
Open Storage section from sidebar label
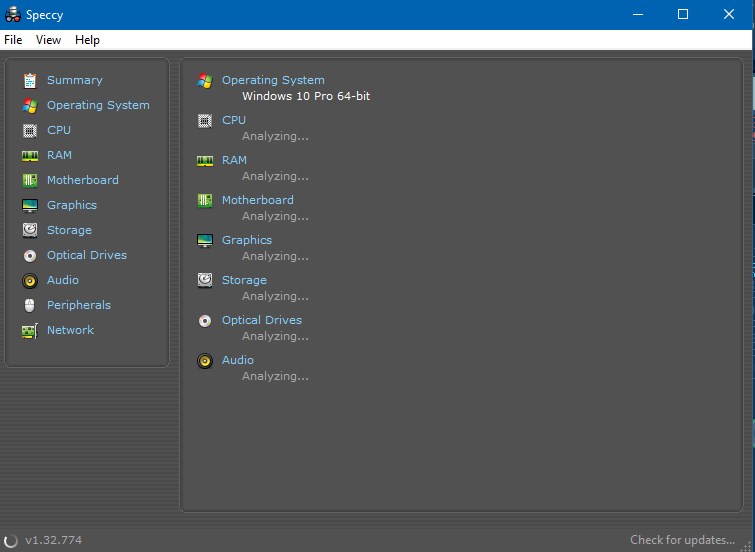click(69, 230)
